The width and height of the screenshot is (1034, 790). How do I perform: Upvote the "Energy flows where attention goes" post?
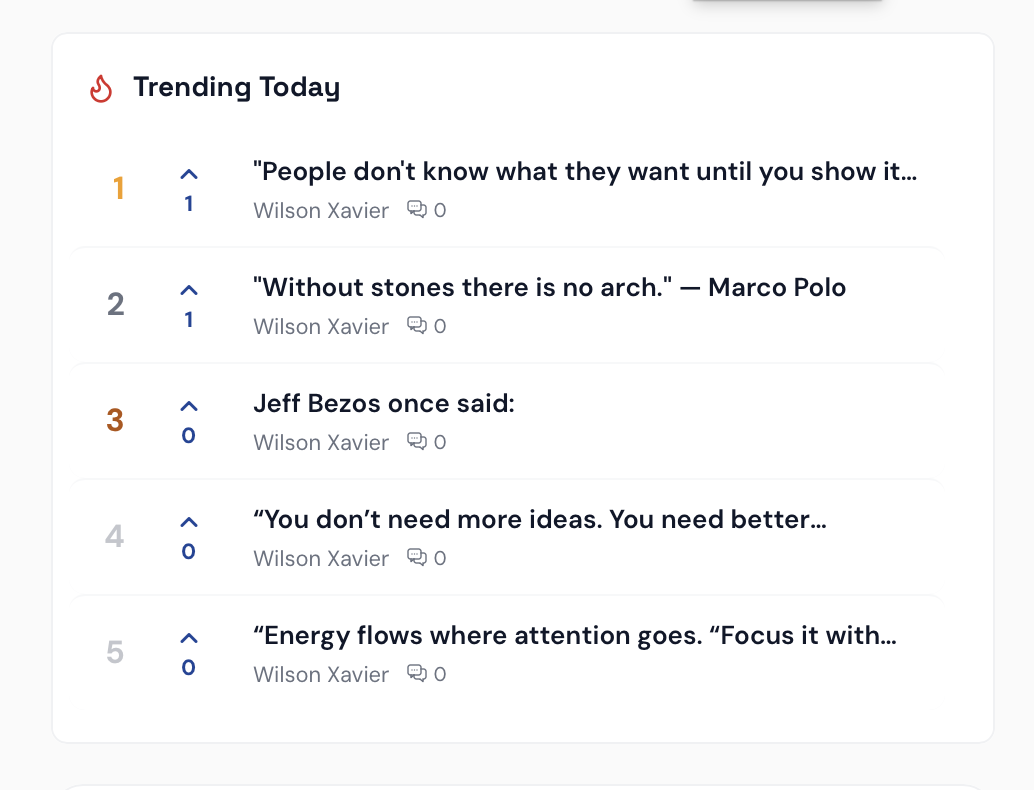189,639
